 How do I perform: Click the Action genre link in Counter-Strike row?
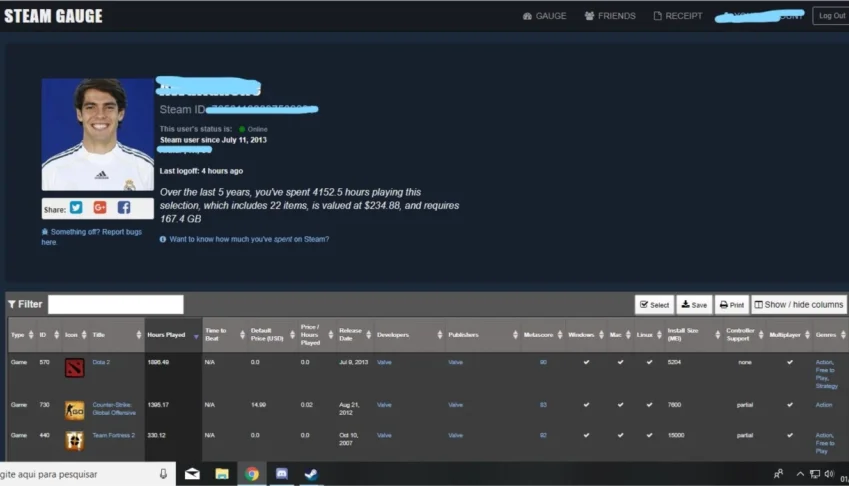click(x=824, y=405)
